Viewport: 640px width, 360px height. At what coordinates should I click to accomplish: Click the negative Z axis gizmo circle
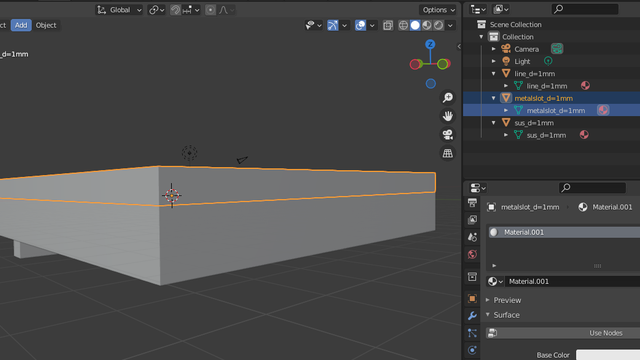[x=431, y=84]
